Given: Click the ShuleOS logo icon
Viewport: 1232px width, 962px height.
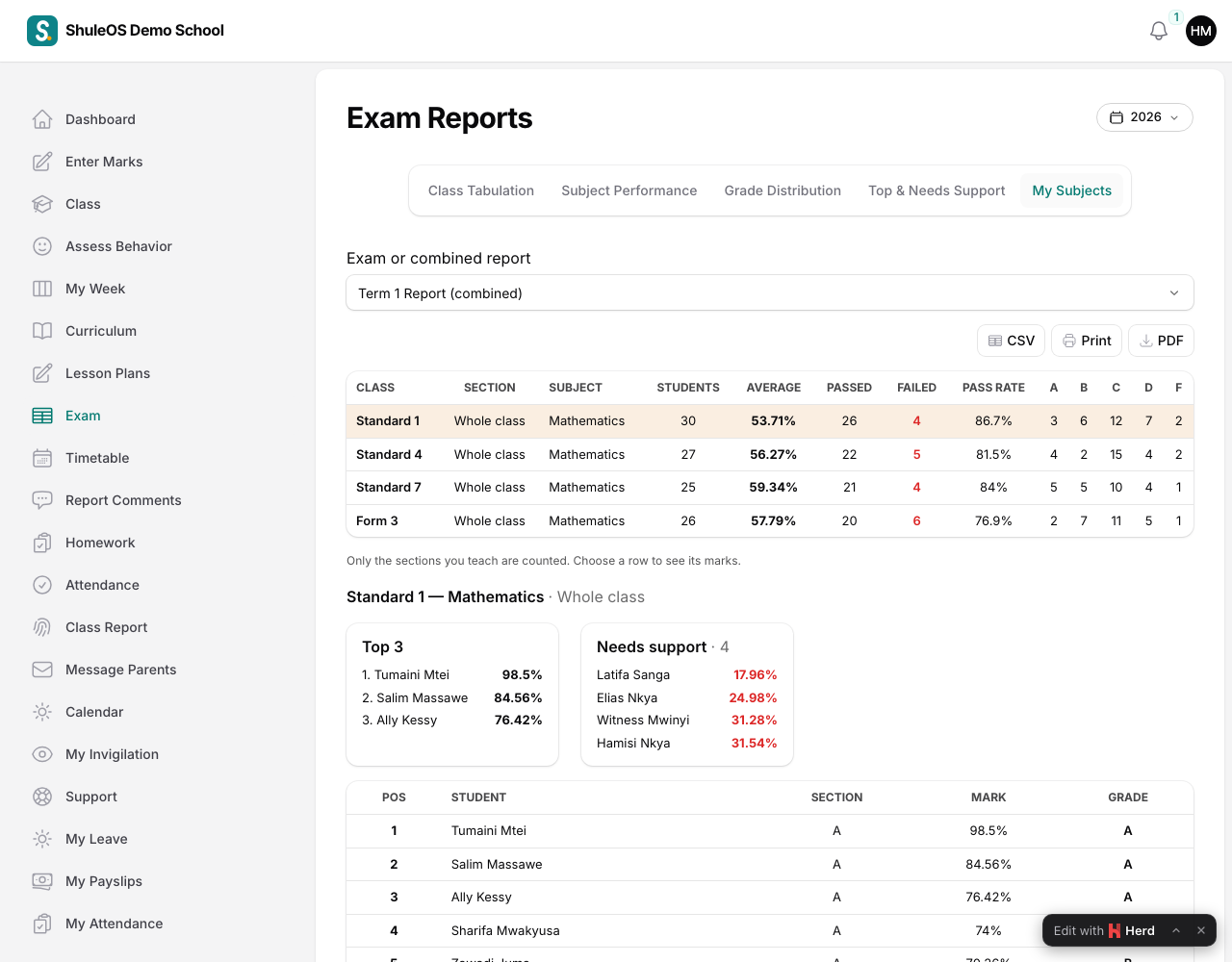Looking at the screenshot, I should tap(42, 31).
